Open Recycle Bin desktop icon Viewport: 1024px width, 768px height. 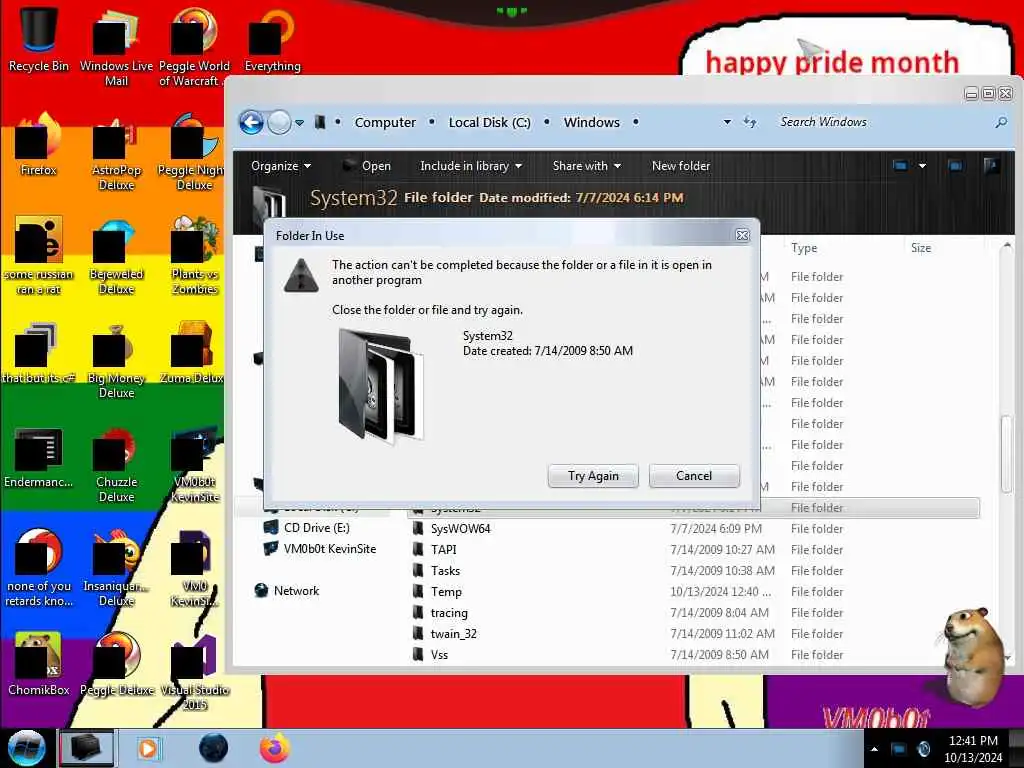pyautogui.click(x=39, y=39)
